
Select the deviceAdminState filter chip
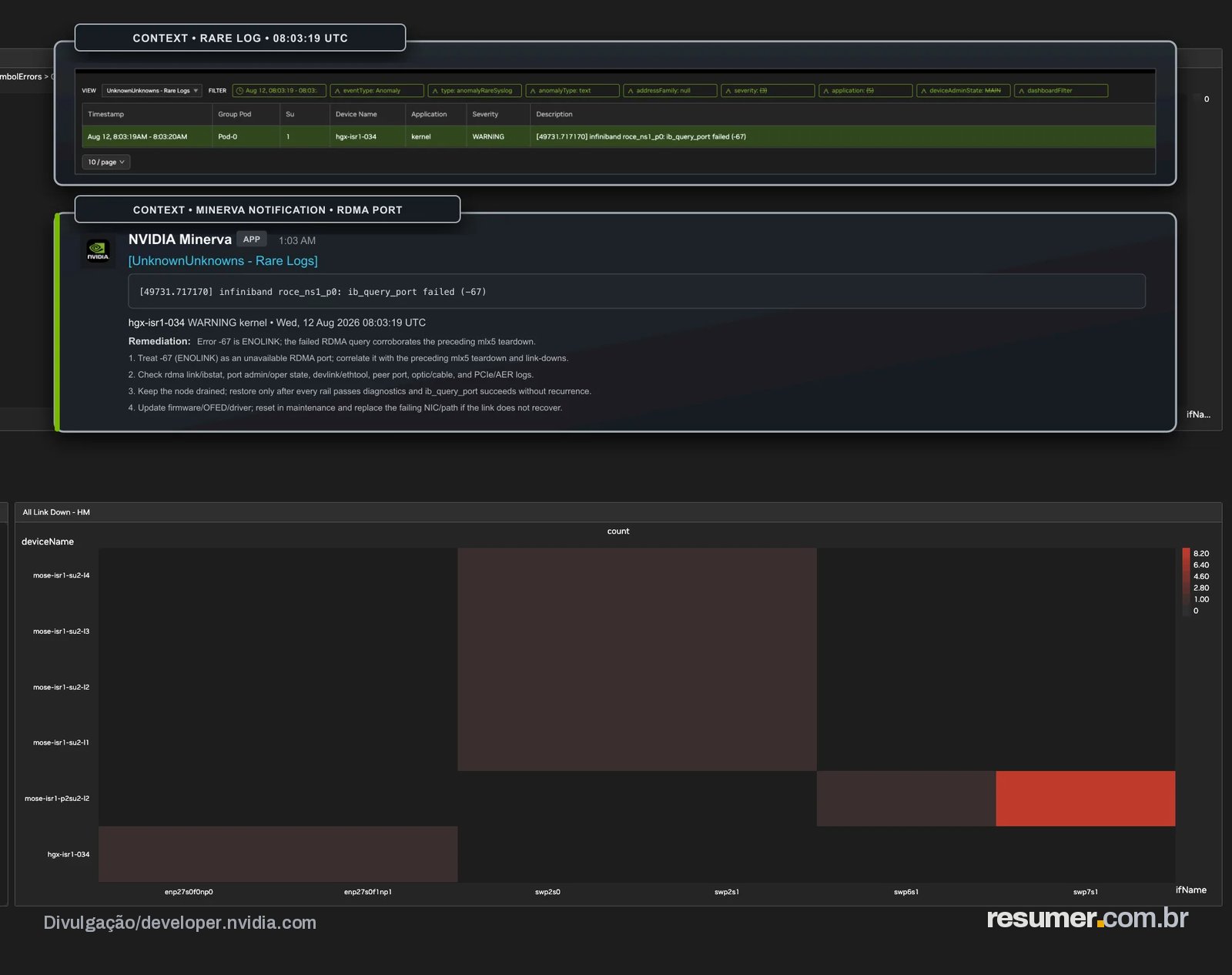click(x=963, y=91)
